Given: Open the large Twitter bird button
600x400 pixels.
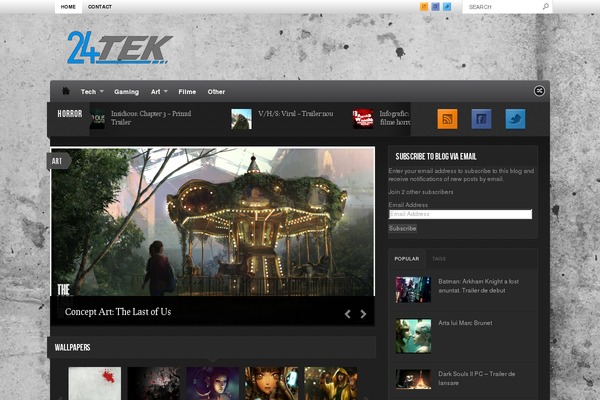Looking at the screenshot, I should tap(515, 119).
